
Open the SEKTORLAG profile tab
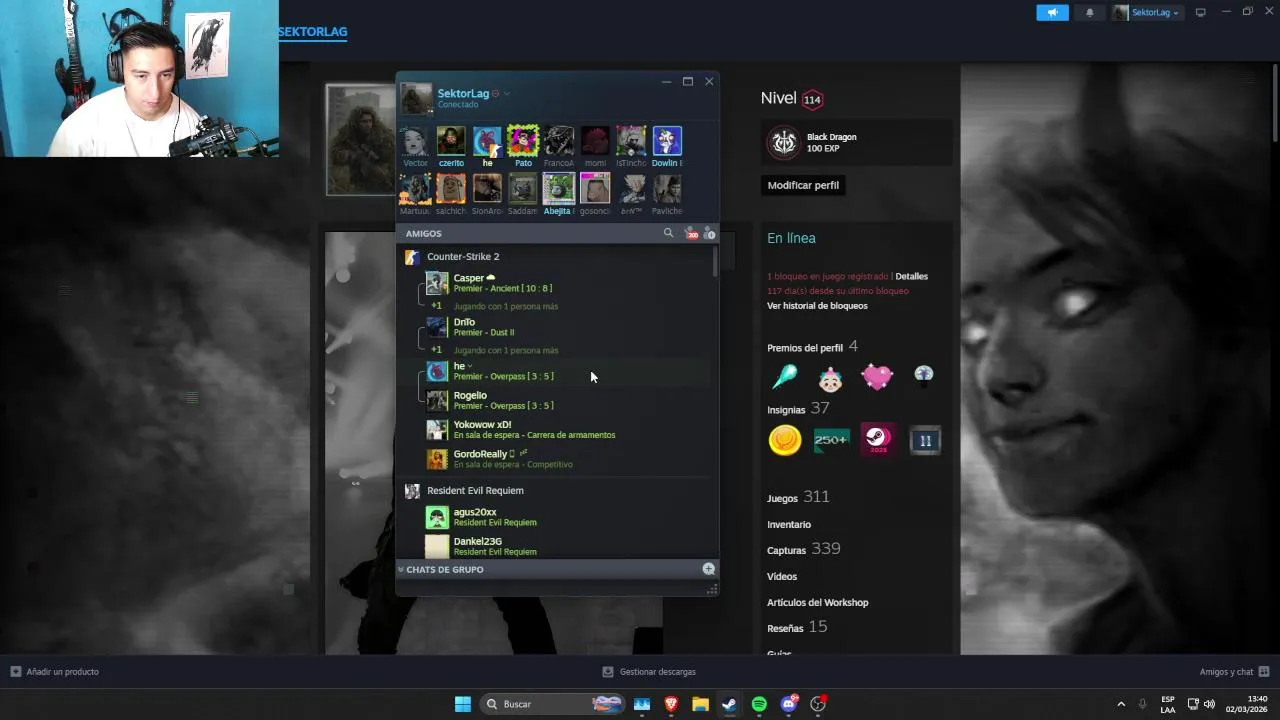(x=313, y=31)
